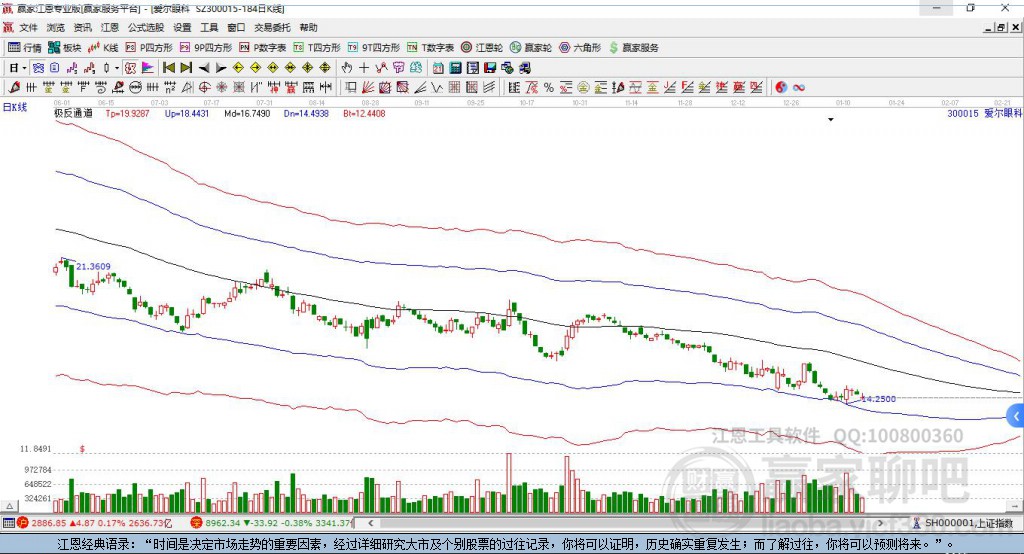
Task: Click the infinity symbol icon
Action: click(799, 88)
